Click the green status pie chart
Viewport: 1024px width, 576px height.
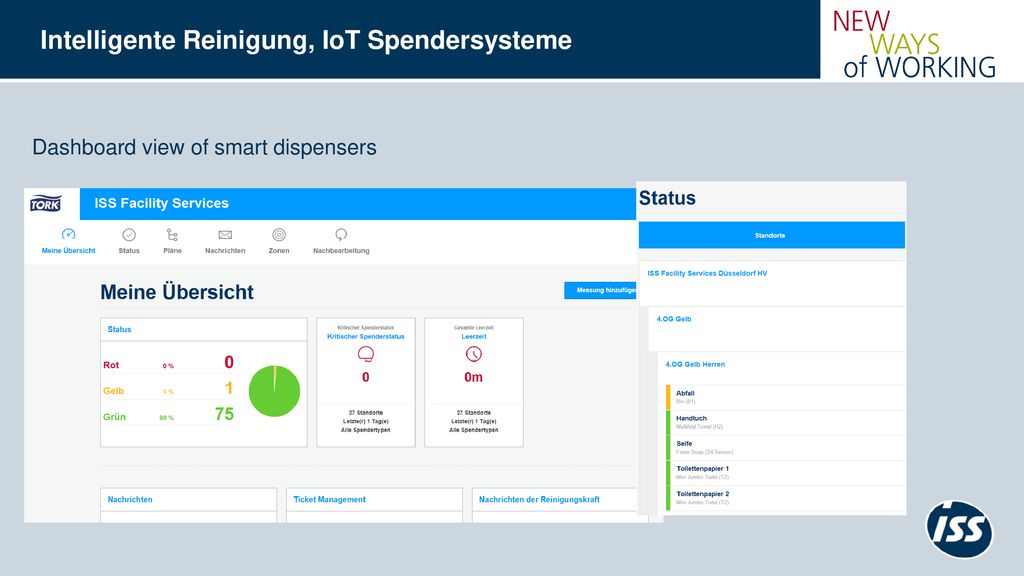point(274,391)
